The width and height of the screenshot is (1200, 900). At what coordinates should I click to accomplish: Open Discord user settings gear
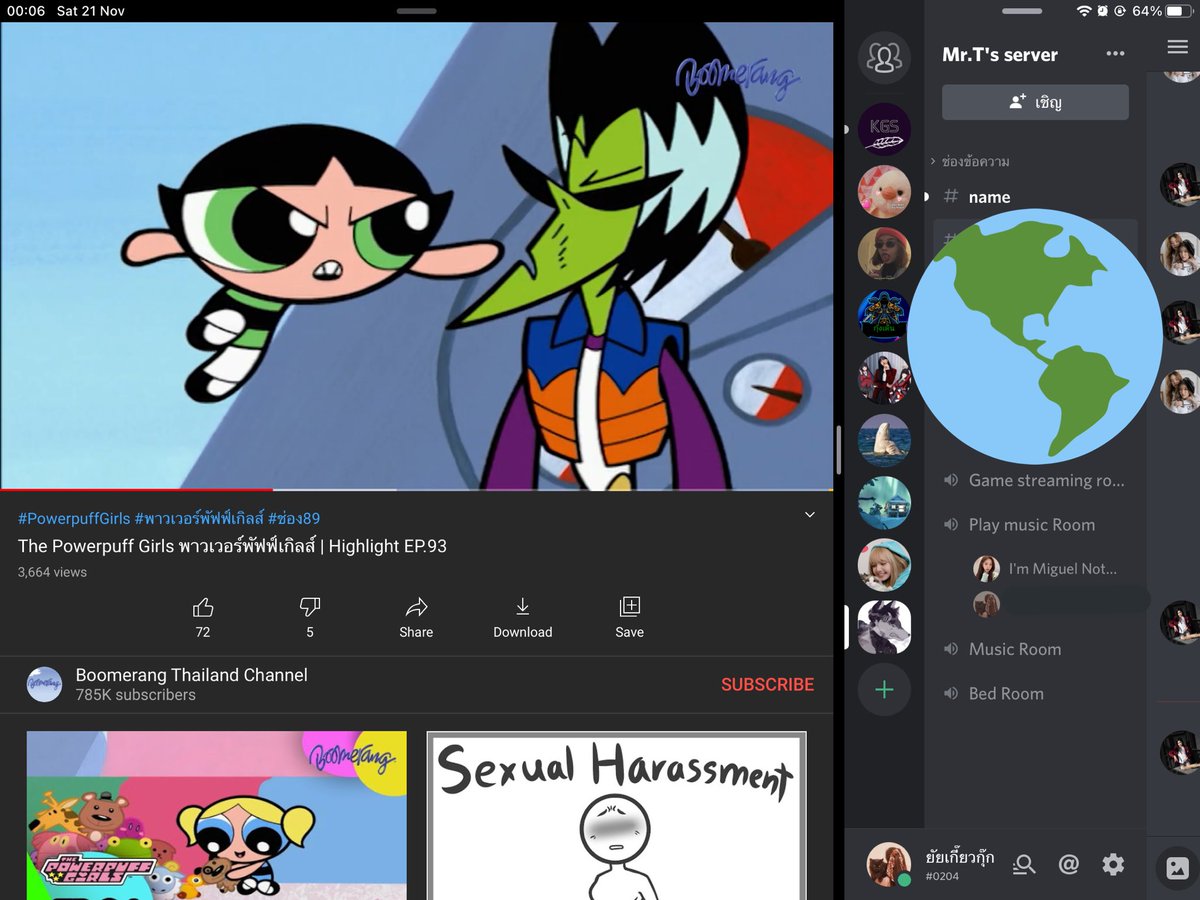[x=1113, y=865]
